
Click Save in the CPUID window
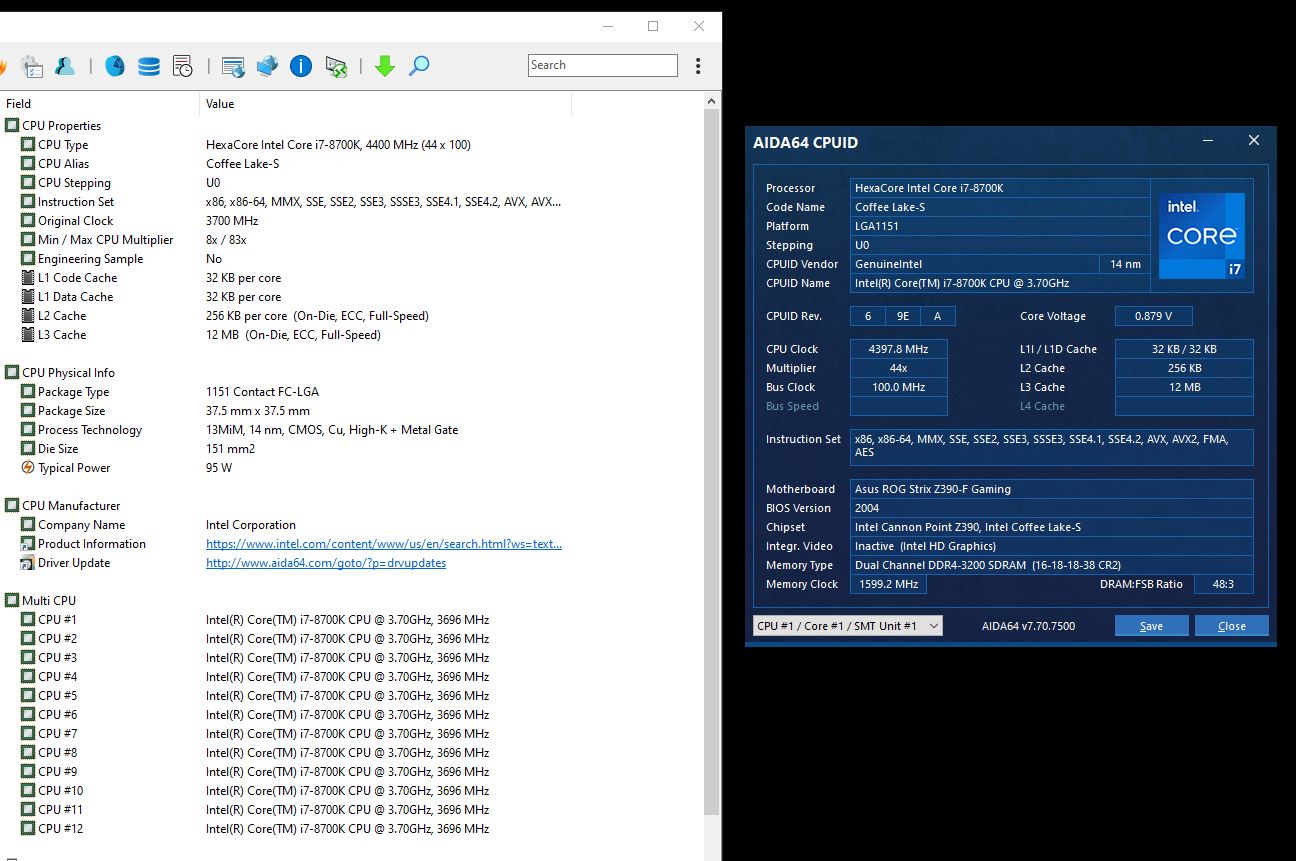[x=1151, y=626]
